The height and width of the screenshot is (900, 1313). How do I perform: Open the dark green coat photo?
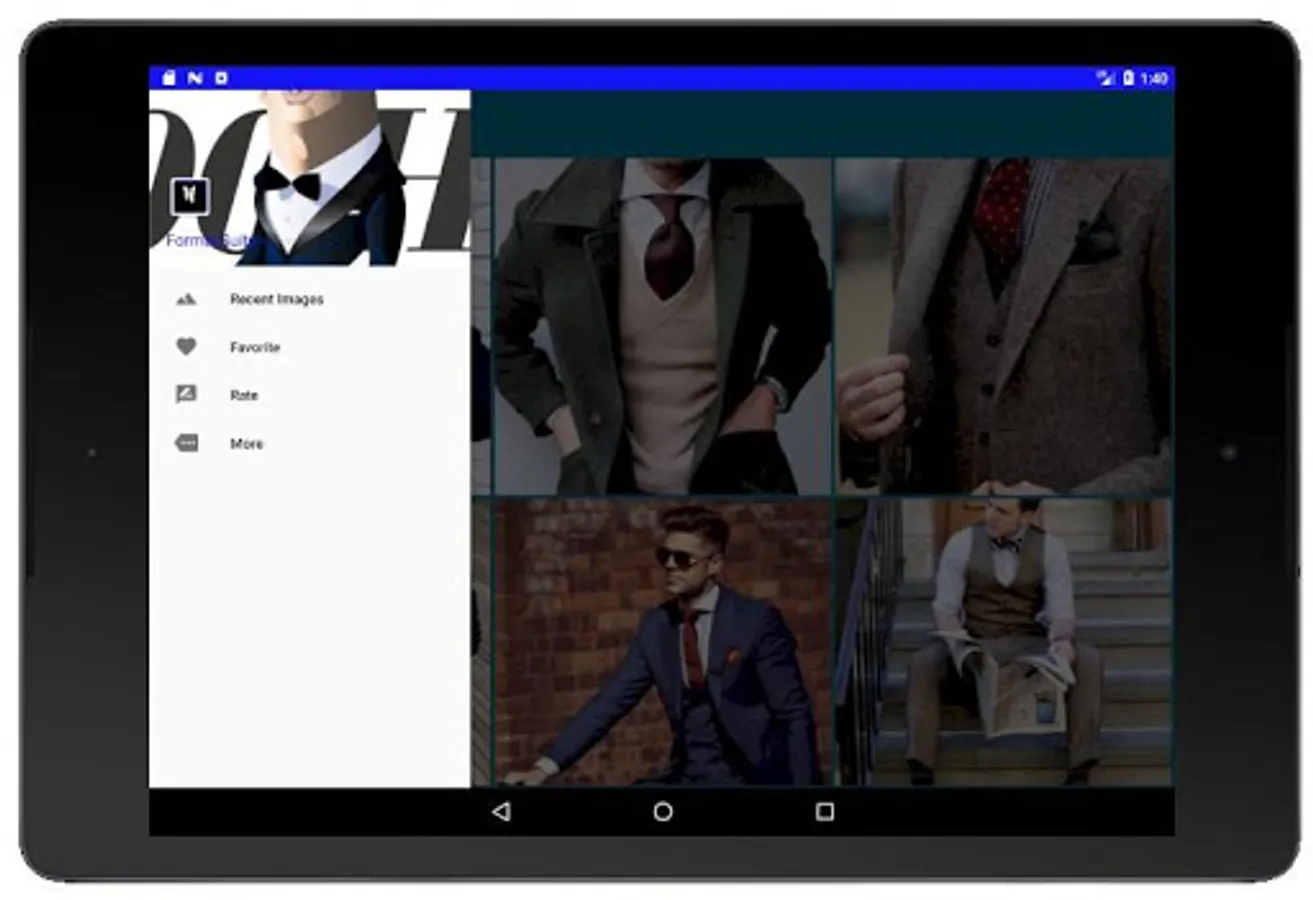(x=663, y=326)
